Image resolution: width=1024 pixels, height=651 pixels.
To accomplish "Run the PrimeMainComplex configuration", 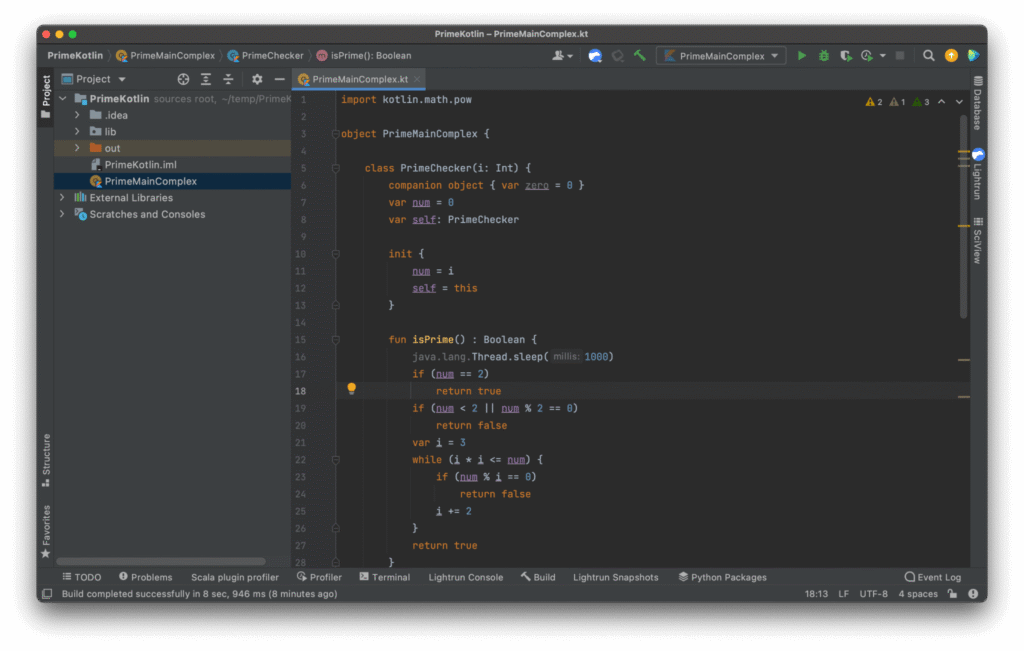I will click(x=802, y=55).
